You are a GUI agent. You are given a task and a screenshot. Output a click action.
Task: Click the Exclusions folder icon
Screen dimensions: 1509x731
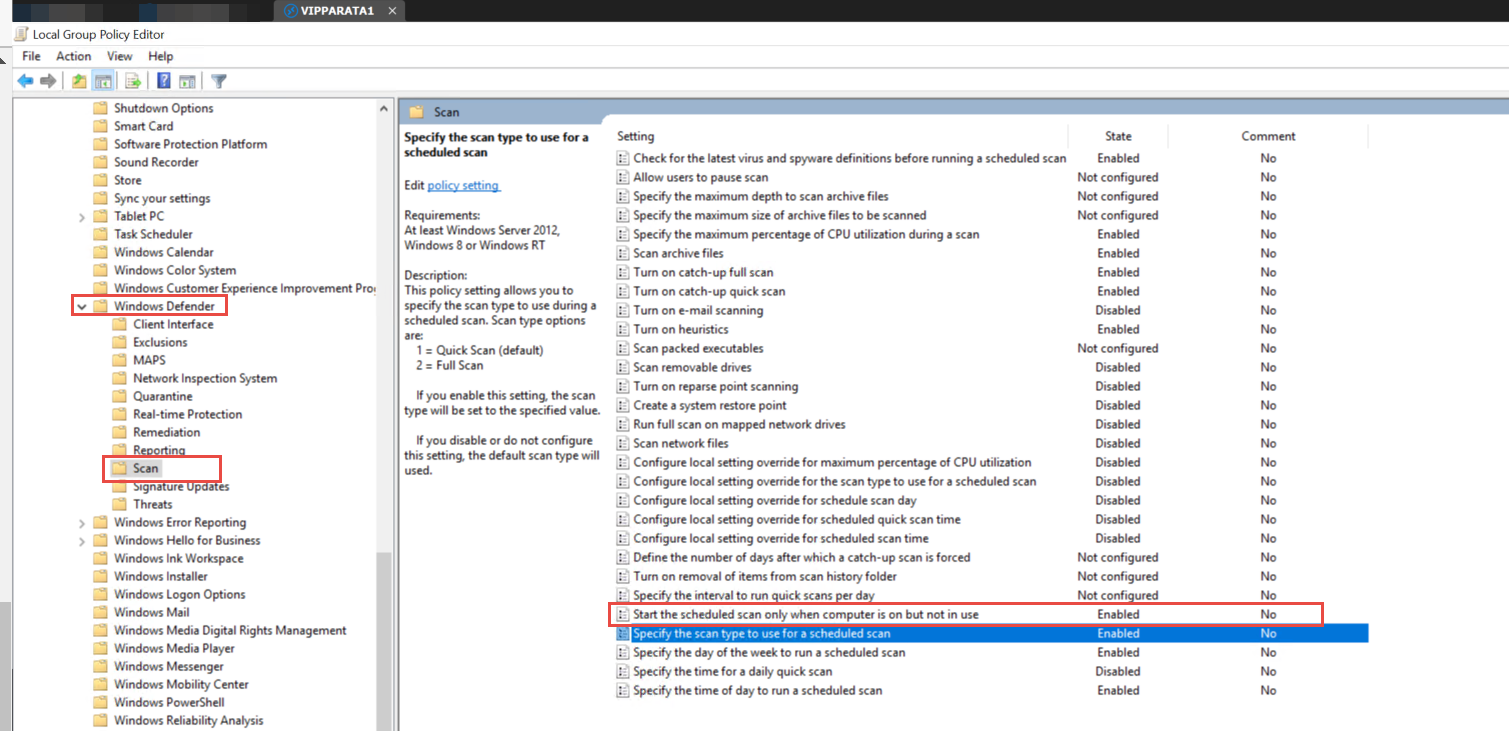[119, 342]
